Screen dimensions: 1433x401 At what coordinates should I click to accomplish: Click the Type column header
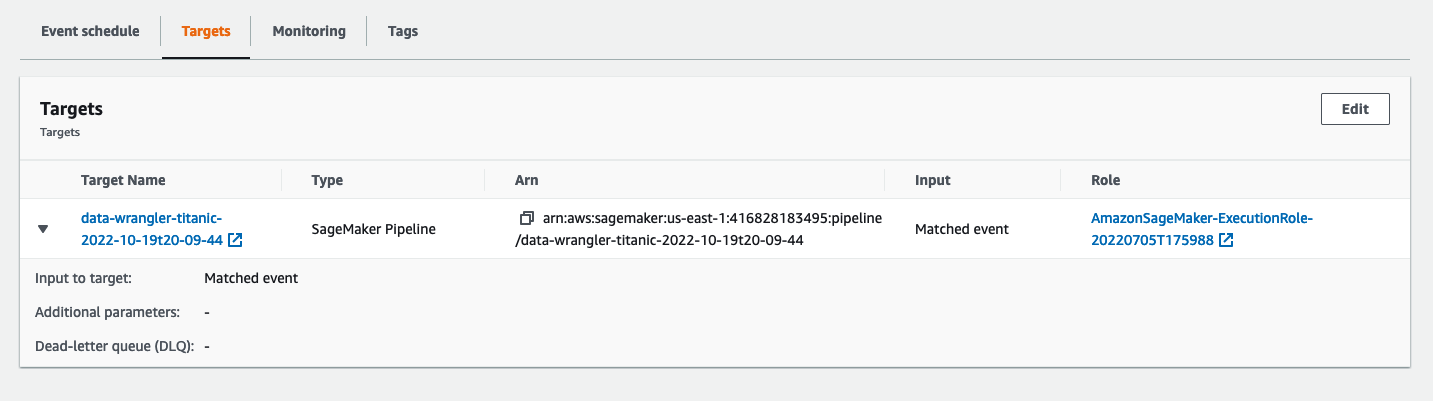327,180
